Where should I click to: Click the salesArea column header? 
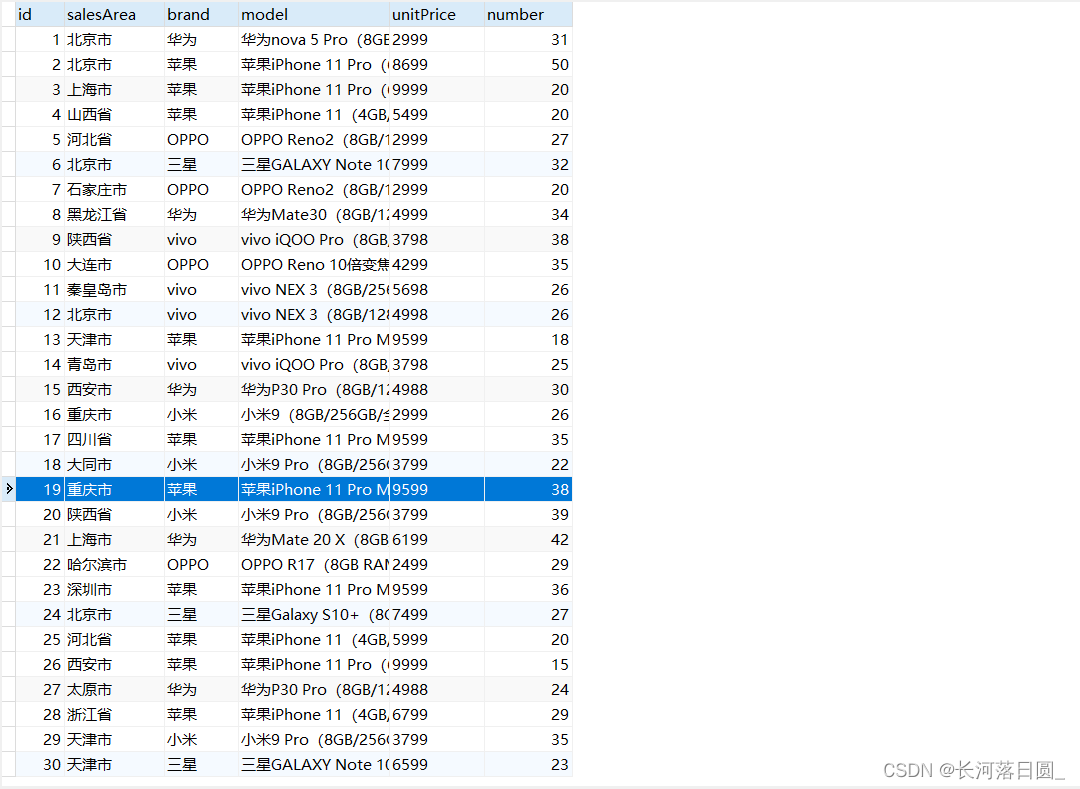(114, 14)
